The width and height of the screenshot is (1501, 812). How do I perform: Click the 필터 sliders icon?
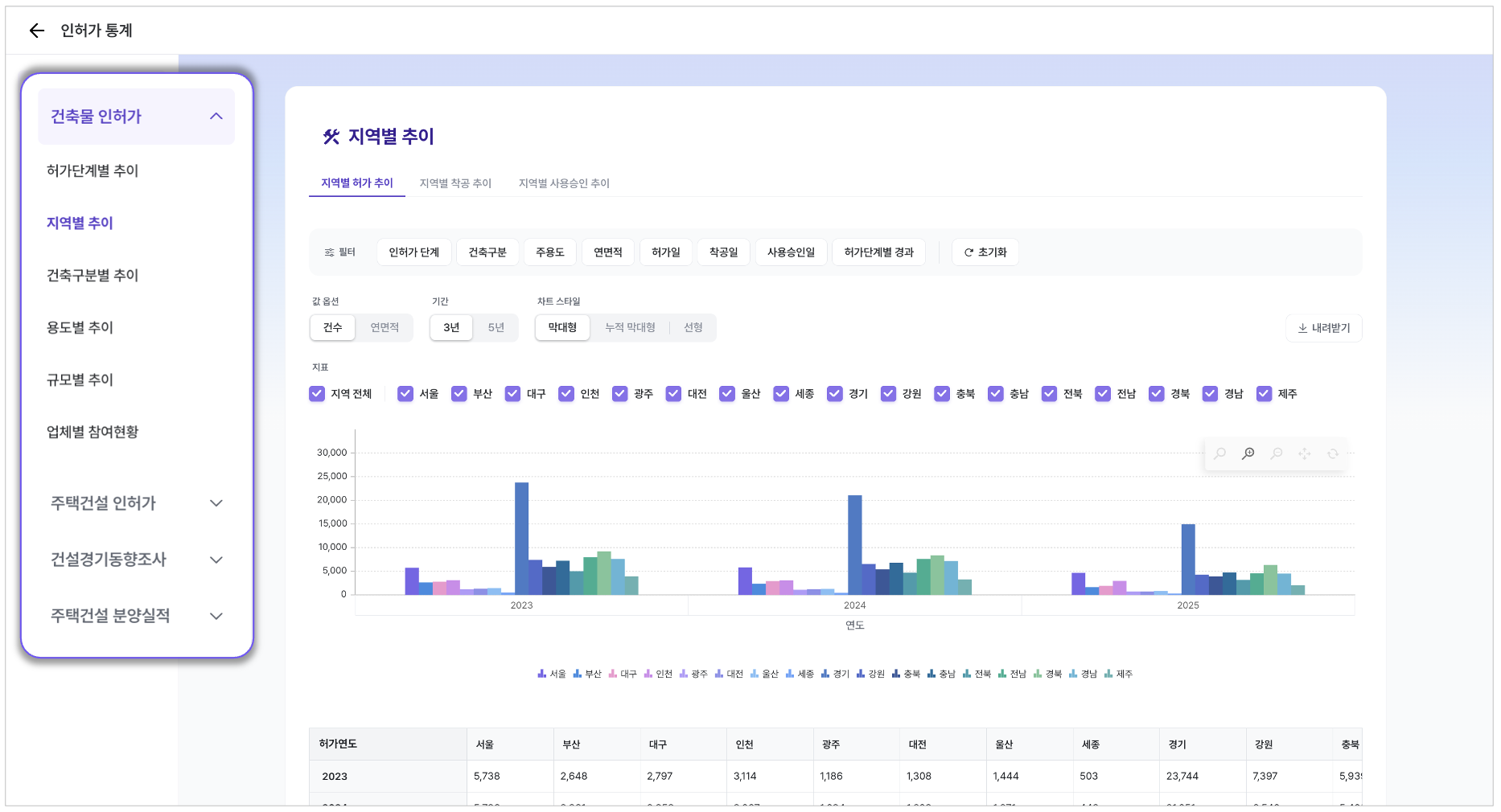click(329, 252)
